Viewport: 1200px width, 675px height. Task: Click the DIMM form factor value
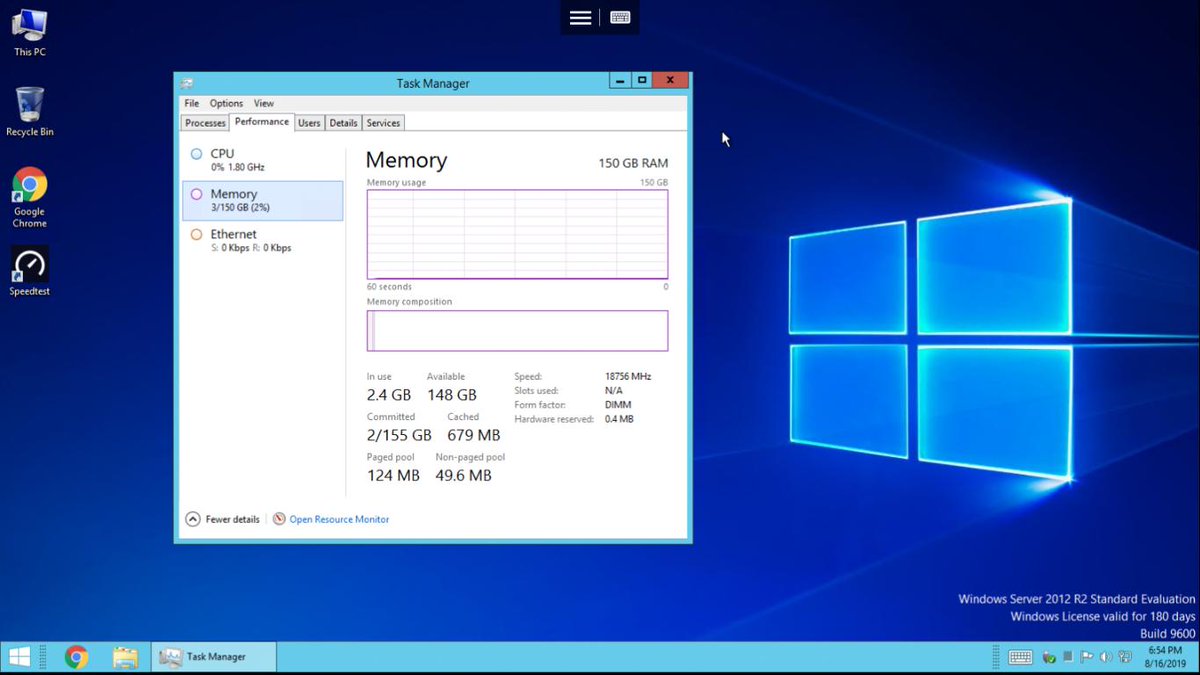tap(618, 405)
